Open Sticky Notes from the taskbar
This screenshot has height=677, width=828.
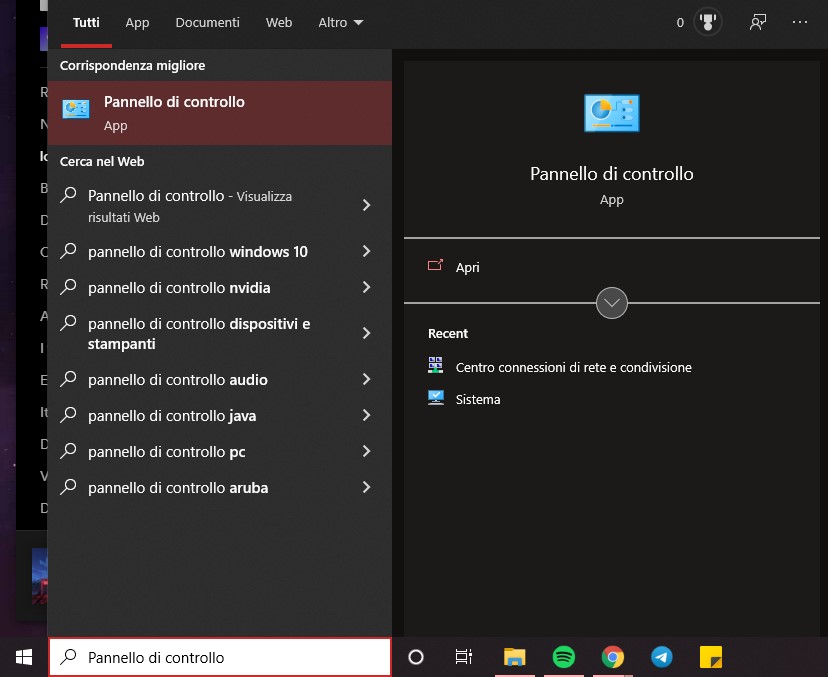click(711, 657)
